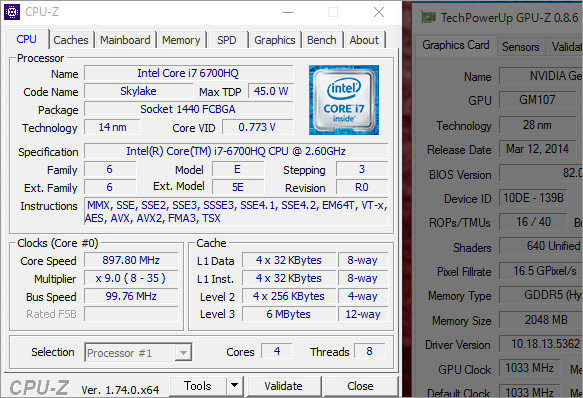
Task: Click the Core VID value 0.773 V
Action: tap(258, 127)
